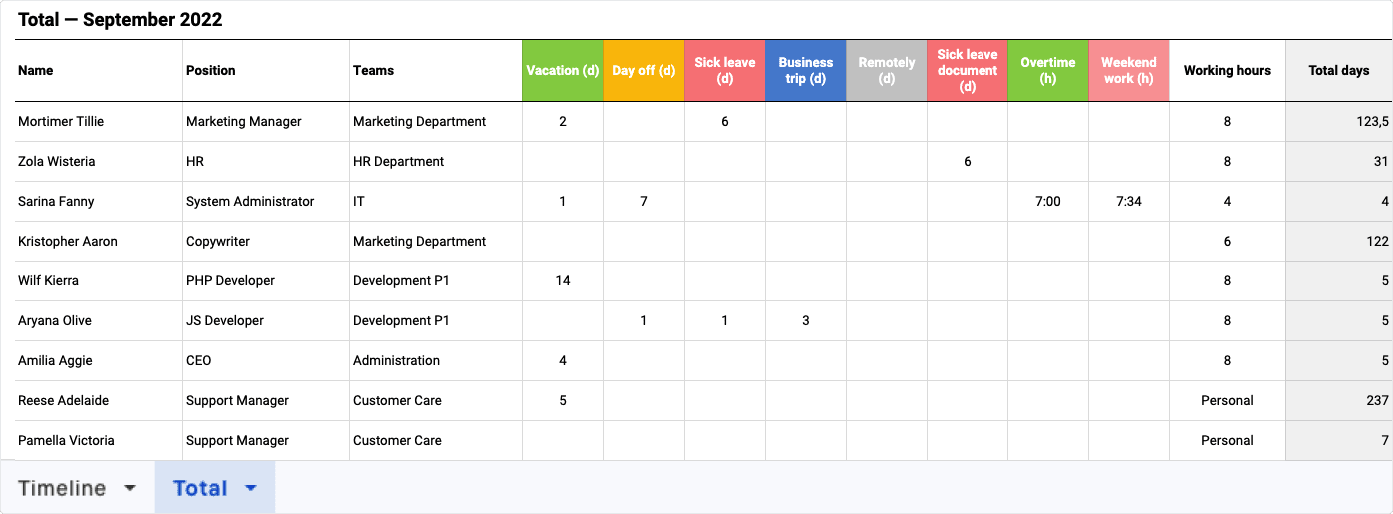The height and width of the screenshot is (514, 1393).
Task: Select the gray Remotely (d) header
Action: click(x=886, y=70)
